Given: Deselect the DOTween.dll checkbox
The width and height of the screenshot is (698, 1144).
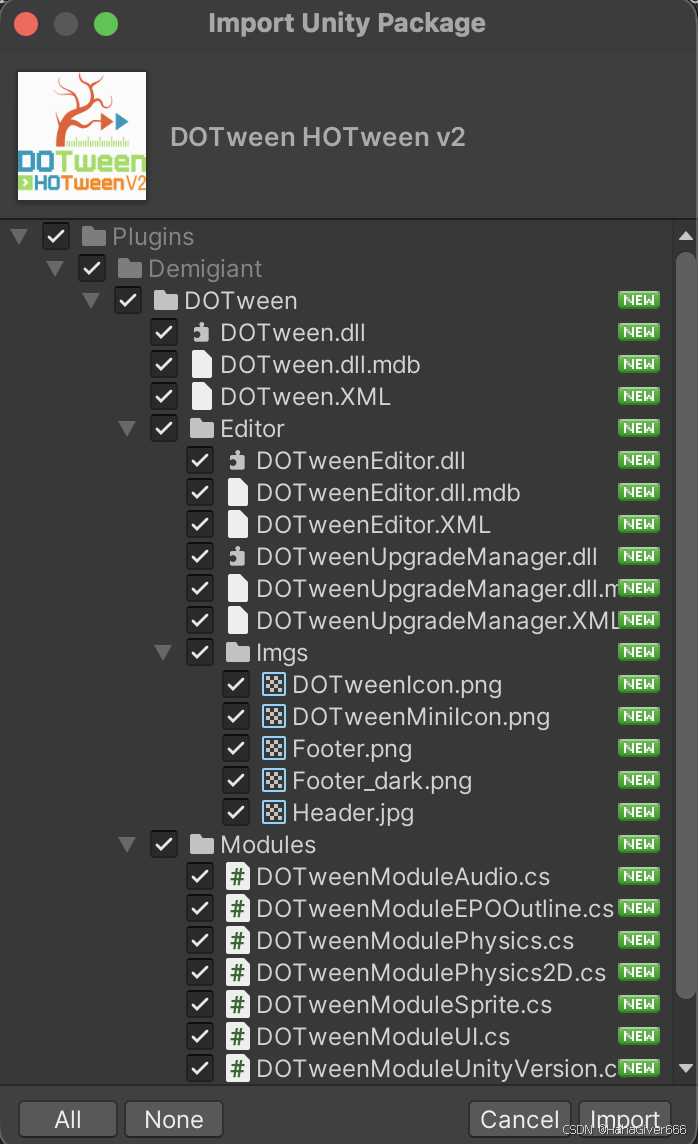Looking at the screenshot, I should (164, 333).
